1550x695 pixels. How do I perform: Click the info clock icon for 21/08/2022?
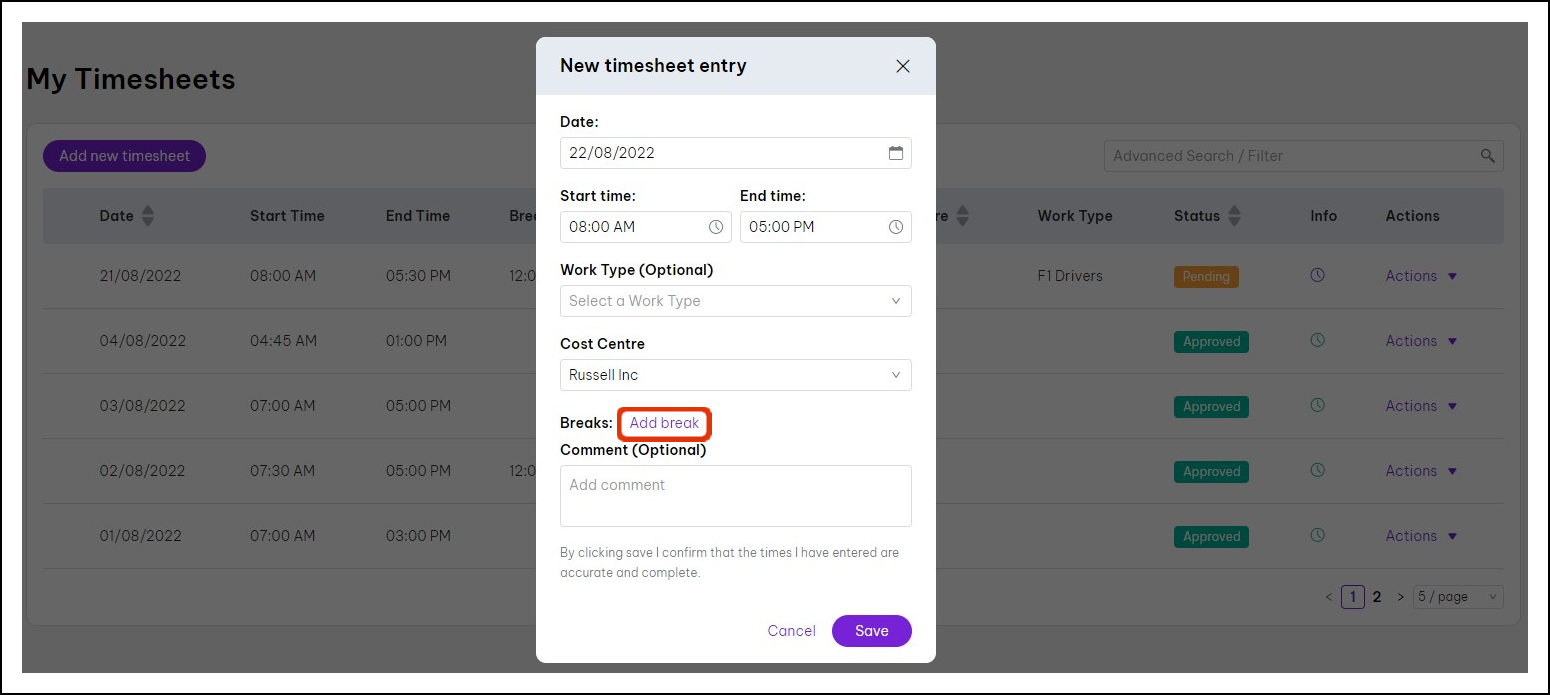click(1318, 275)
